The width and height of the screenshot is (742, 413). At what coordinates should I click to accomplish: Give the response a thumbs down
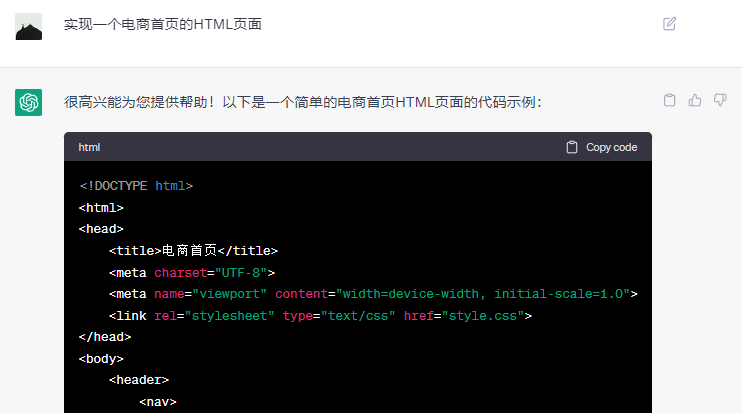pyautogui.click(x=720, y=100)
